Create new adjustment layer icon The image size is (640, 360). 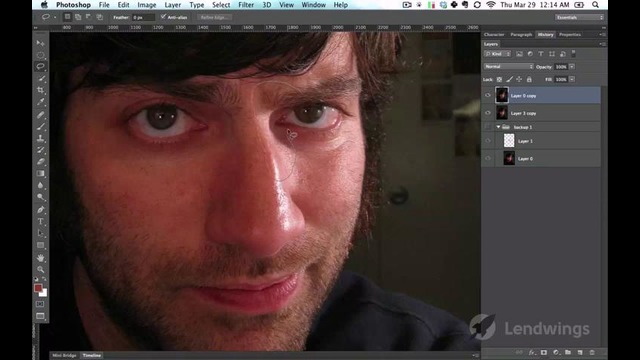(x=556, y=352)
